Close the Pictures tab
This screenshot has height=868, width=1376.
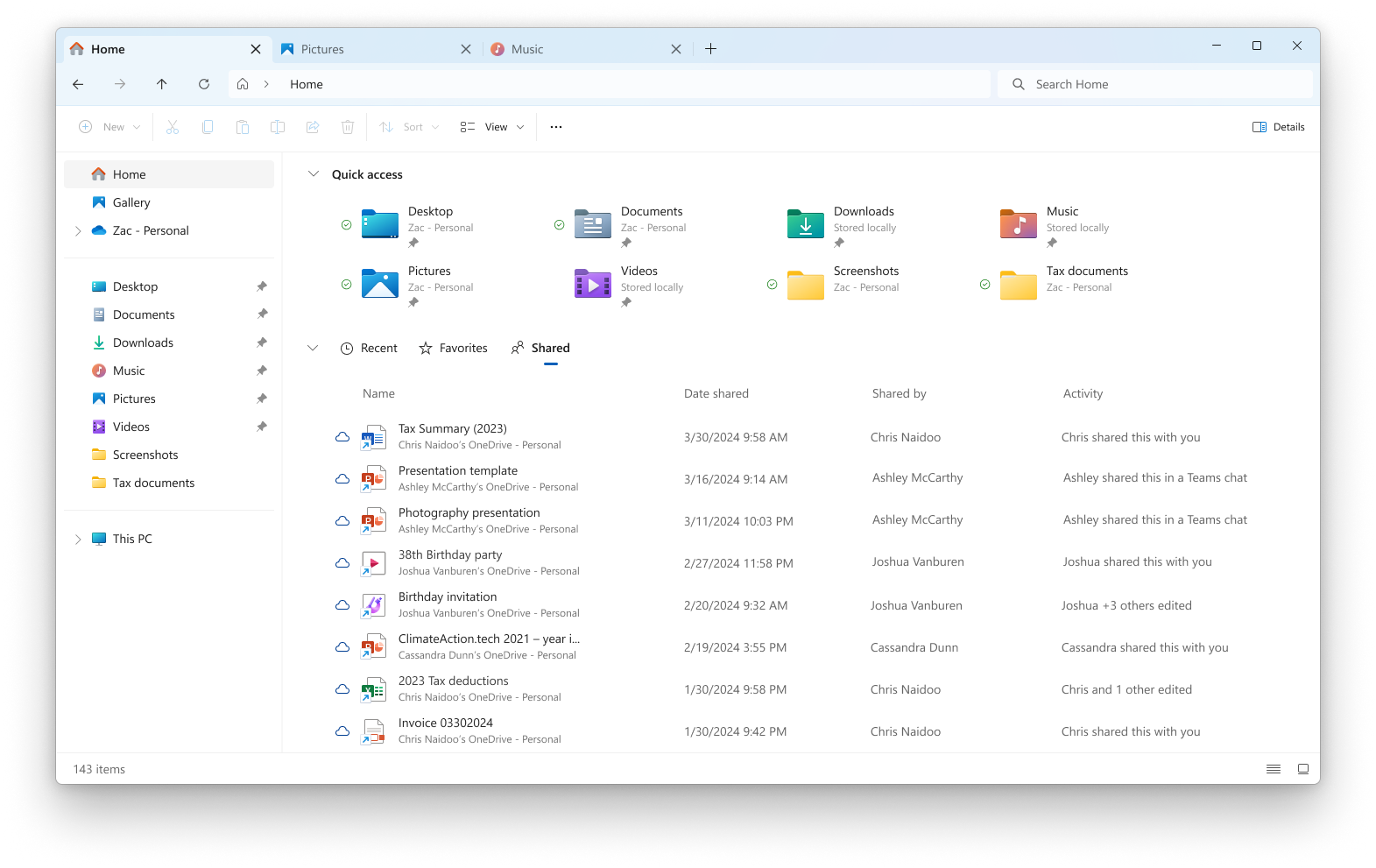tap(466, 49)
